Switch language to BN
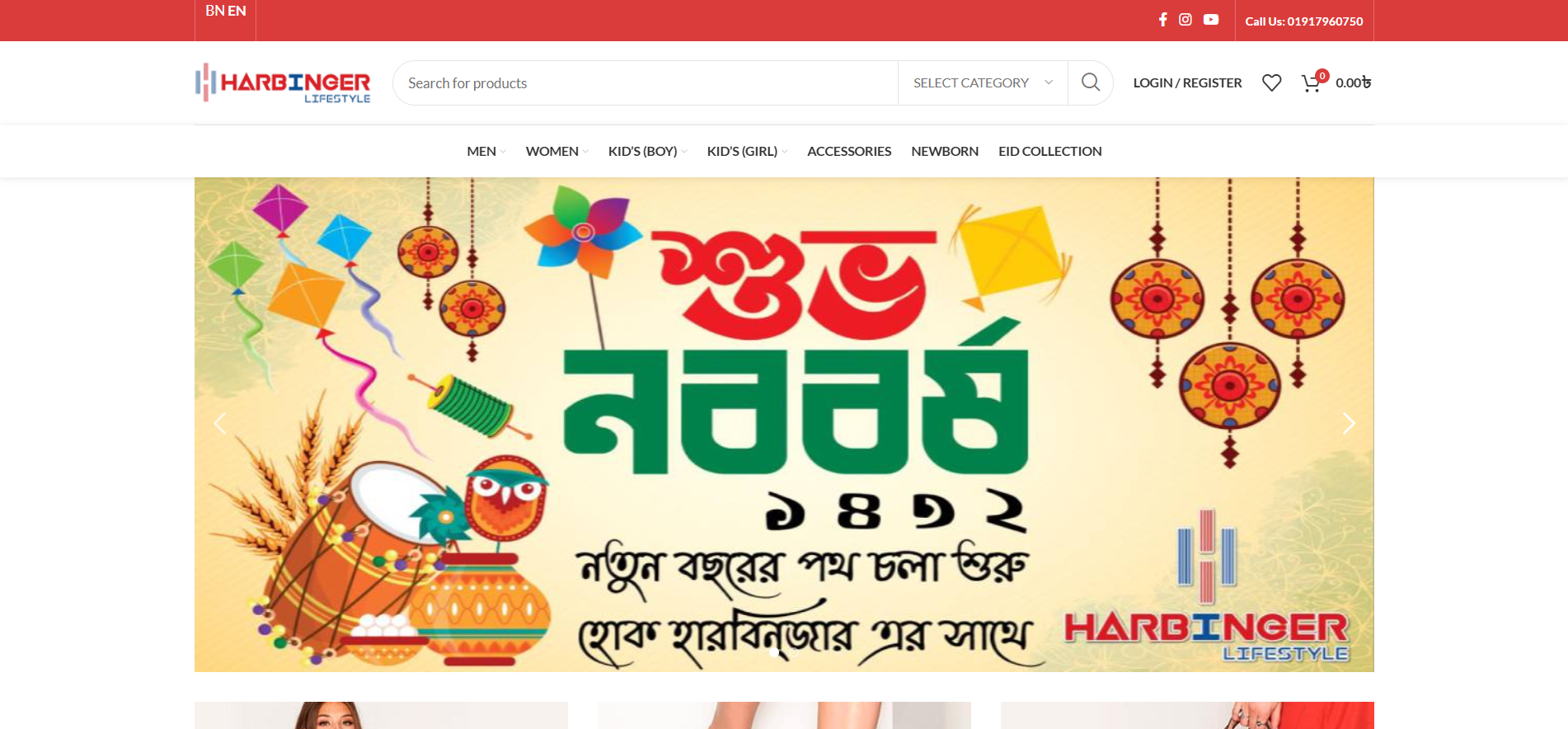This screenshot has width=1568, height=729. (x=215, y=11)
